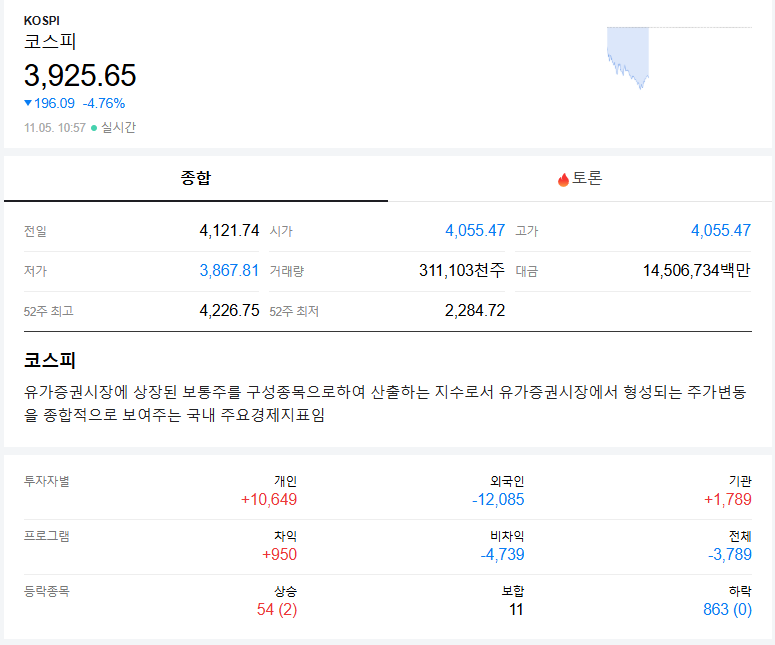Click the 코스피 description heading
The width and height of the screenshot is (775, 645).
[x=49, y=360]
